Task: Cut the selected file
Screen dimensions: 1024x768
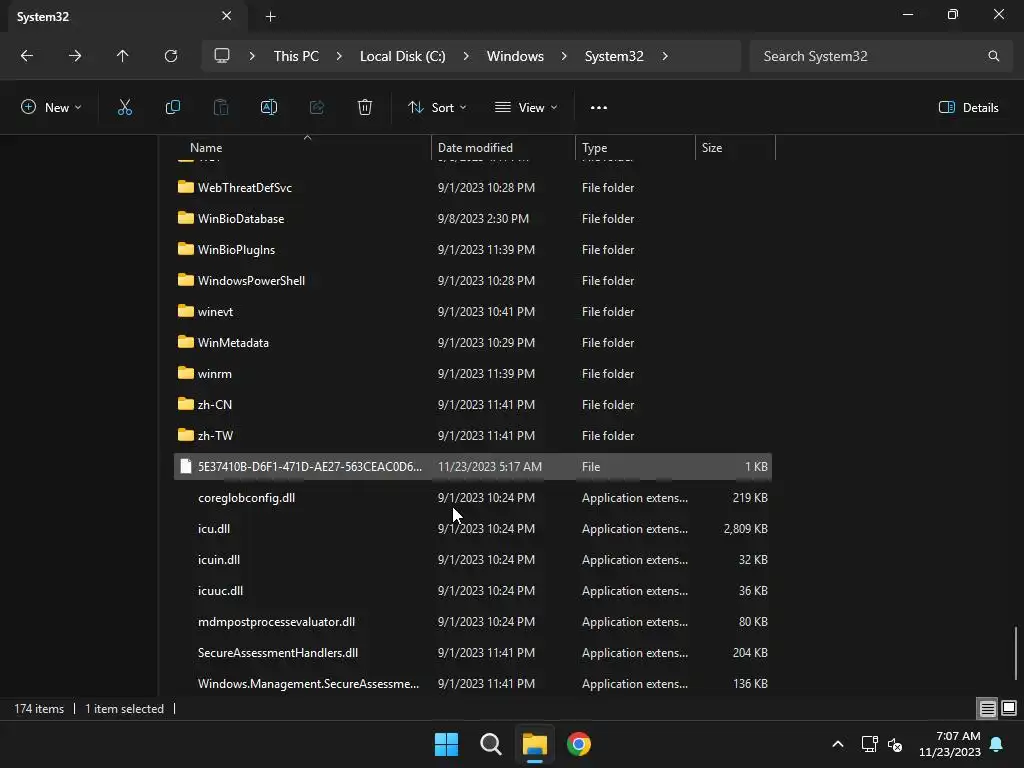Action: coord(125,107)
